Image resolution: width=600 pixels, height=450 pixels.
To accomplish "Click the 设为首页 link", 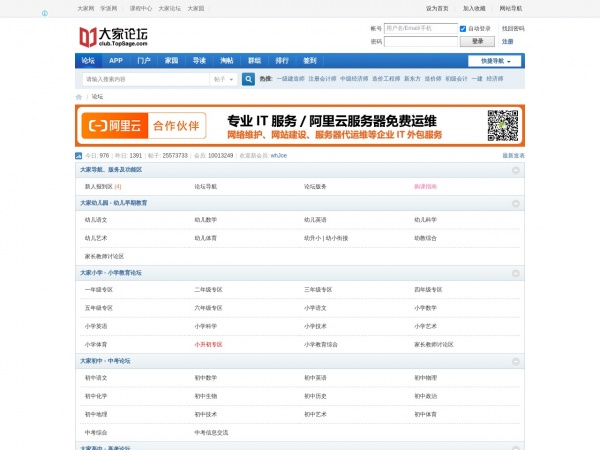I will click(x=437, y=8).
